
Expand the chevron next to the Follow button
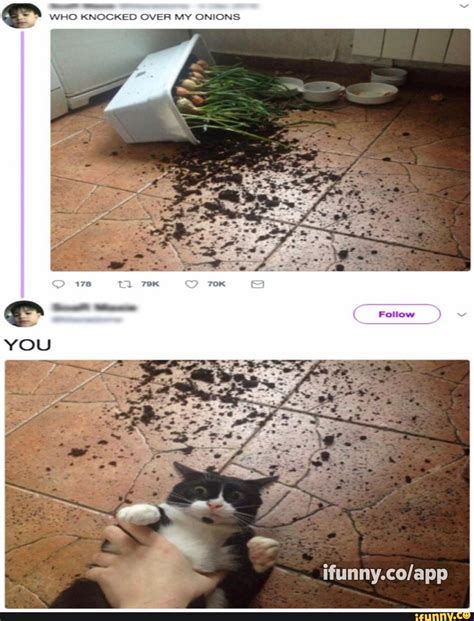coord(461,314)
